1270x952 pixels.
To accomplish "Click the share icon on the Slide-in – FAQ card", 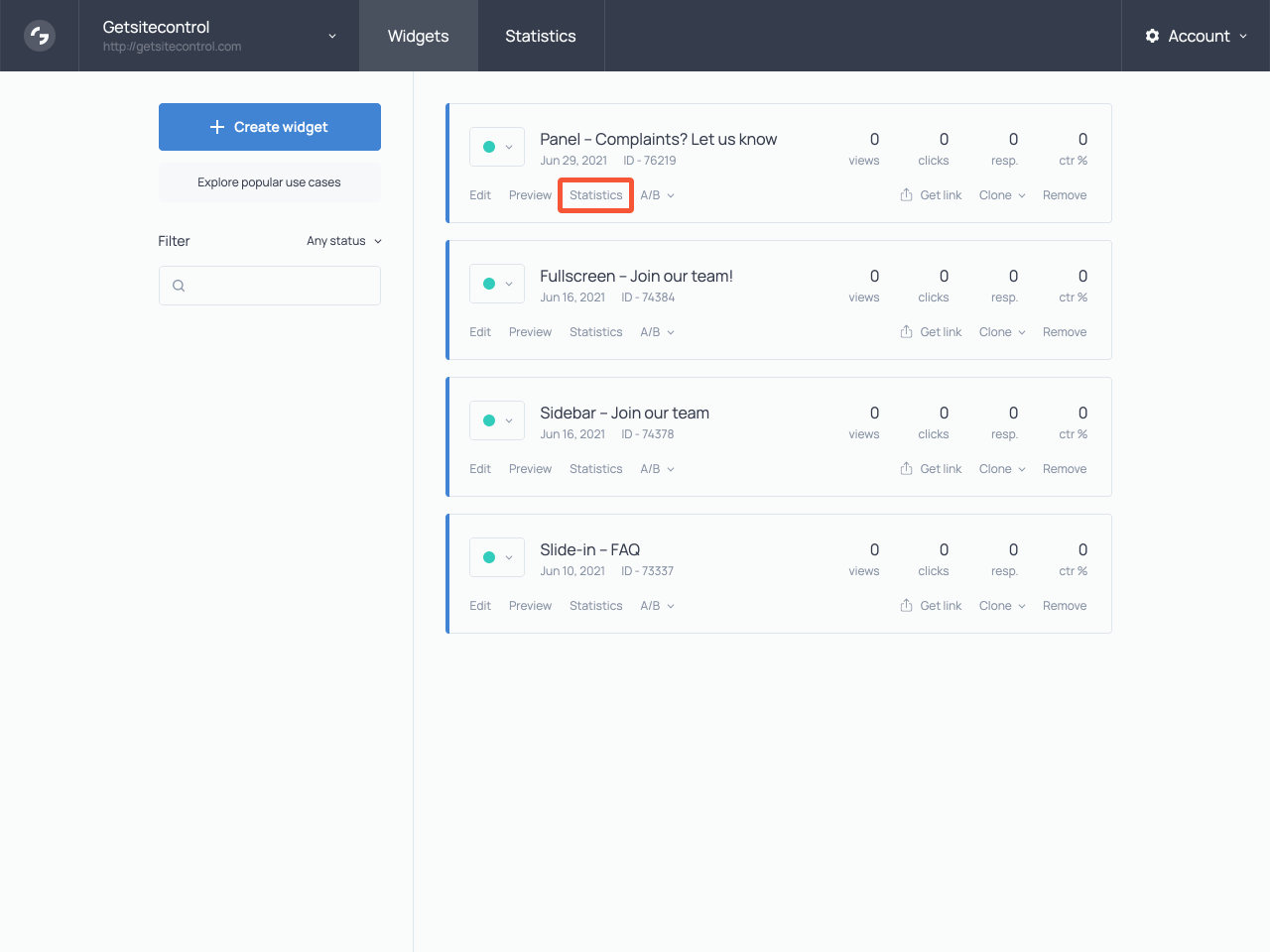I will pos(906,605).
